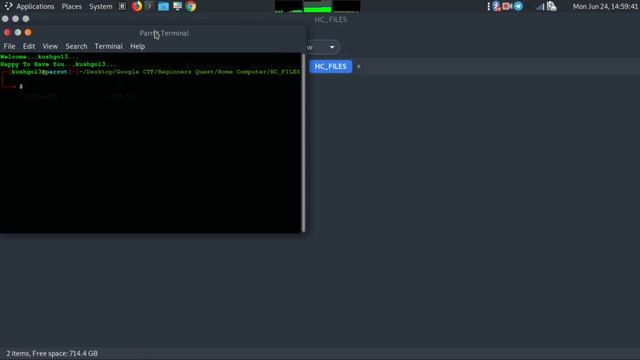640x360 pixels.
Task: Click the system monitor graph applet
Action: point(317,7)
